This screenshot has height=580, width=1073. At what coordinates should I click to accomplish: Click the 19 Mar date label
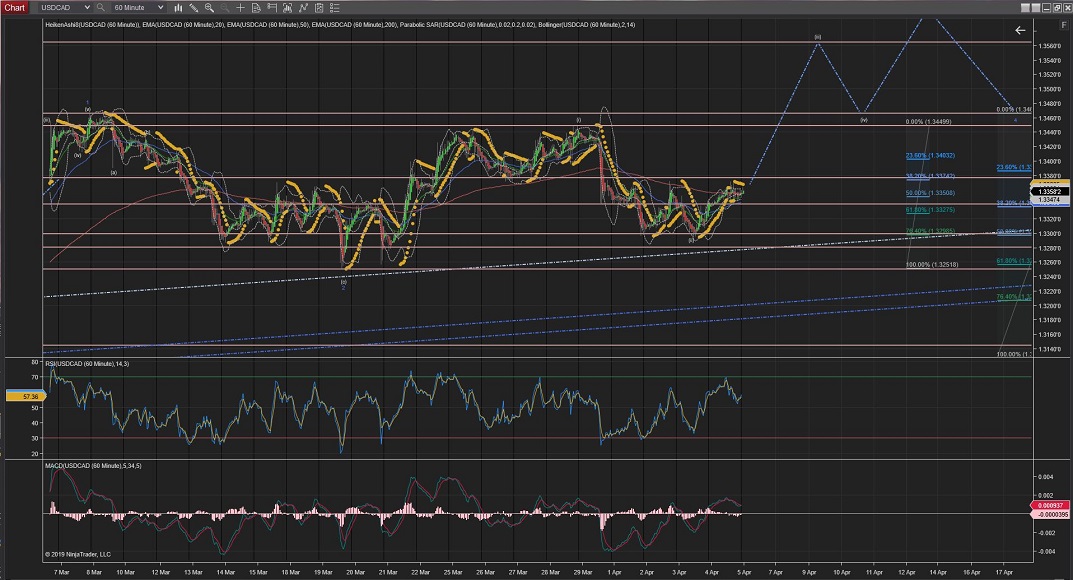click(x=323, y=572)
